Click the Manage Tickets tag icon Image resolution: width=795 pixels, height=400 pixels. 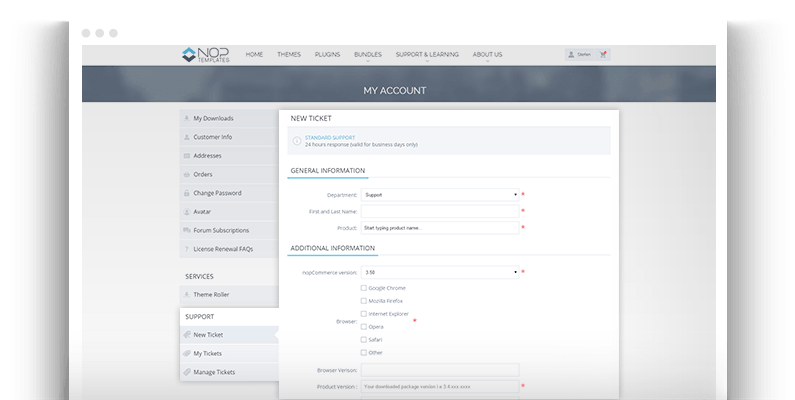[186, 372]
